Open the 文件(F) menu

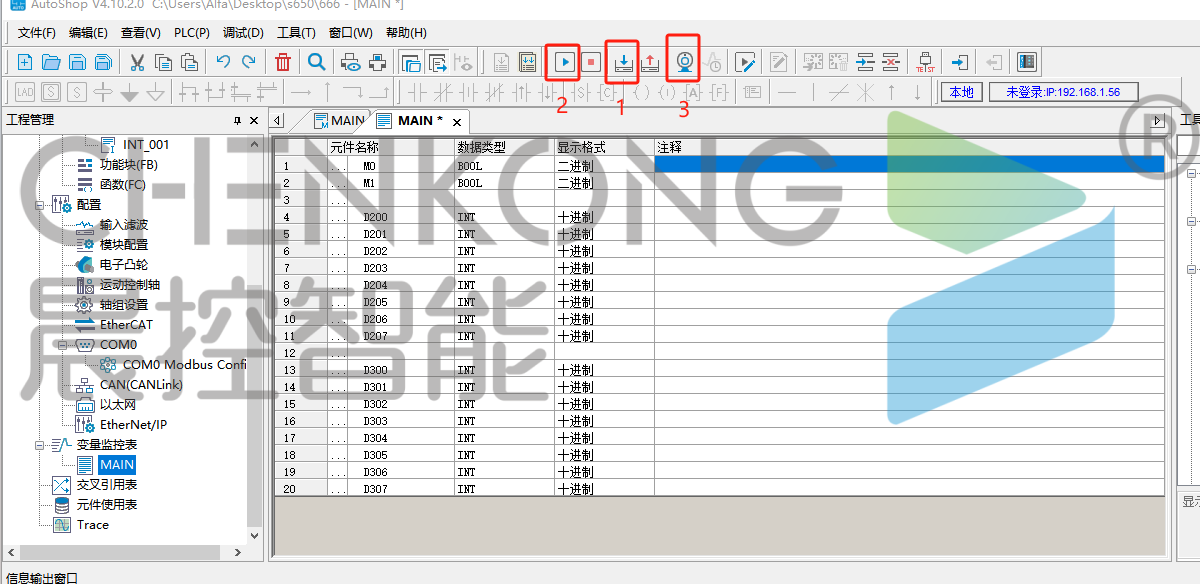tap(37, 33)
